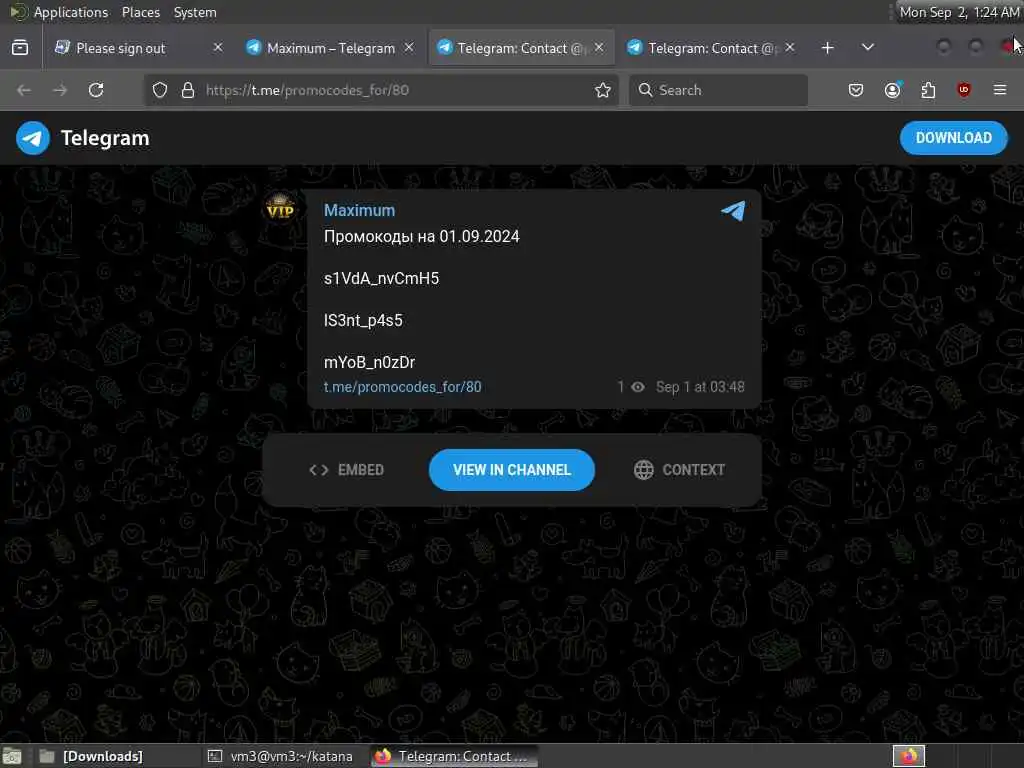Close the Please sign out tab
The width and height of the screenshot is (1024, 768).
218,48
